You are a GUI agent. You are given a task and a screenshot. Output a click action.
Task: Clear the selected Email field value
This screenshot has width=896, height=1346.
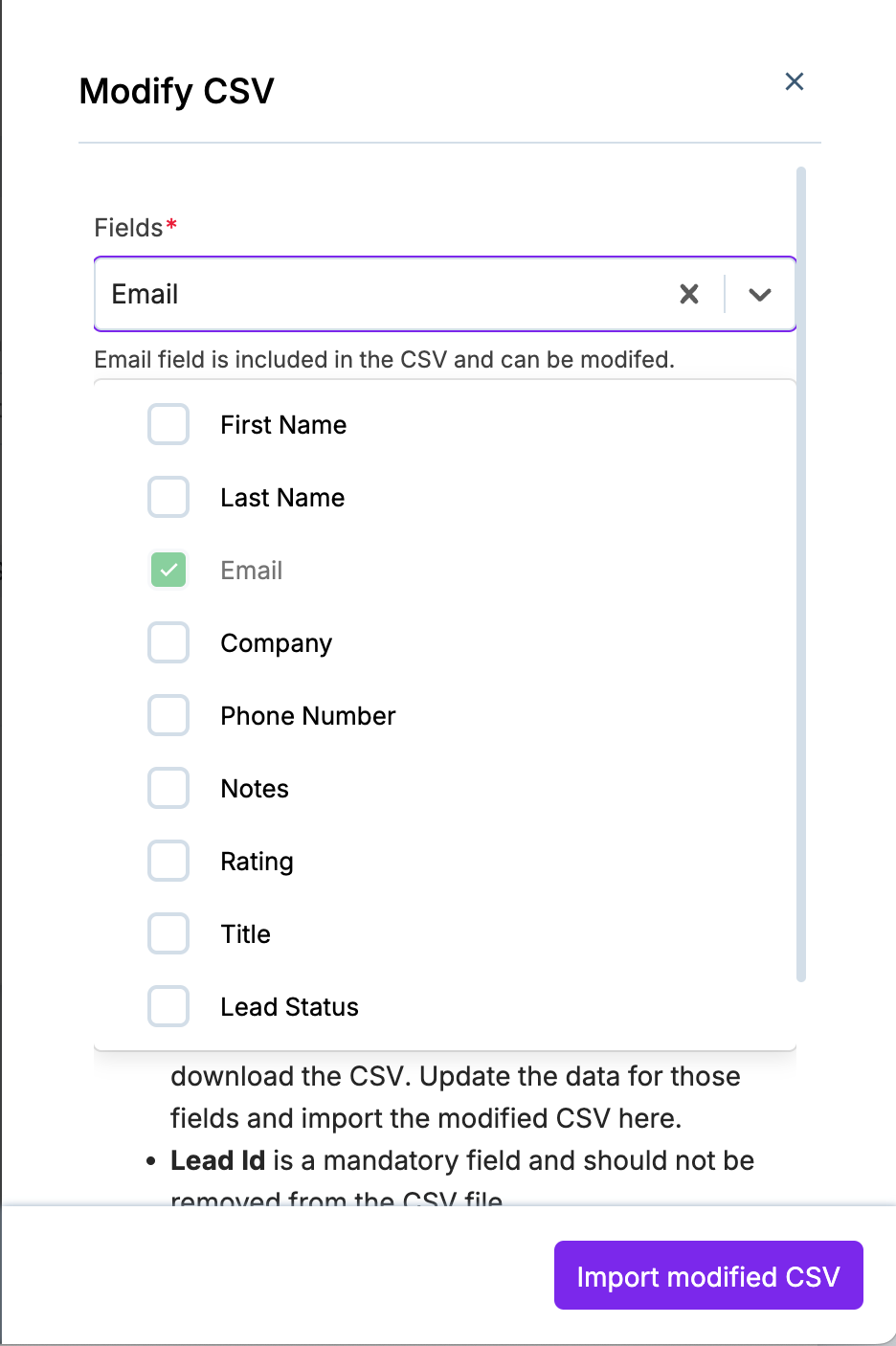point(689,294)
